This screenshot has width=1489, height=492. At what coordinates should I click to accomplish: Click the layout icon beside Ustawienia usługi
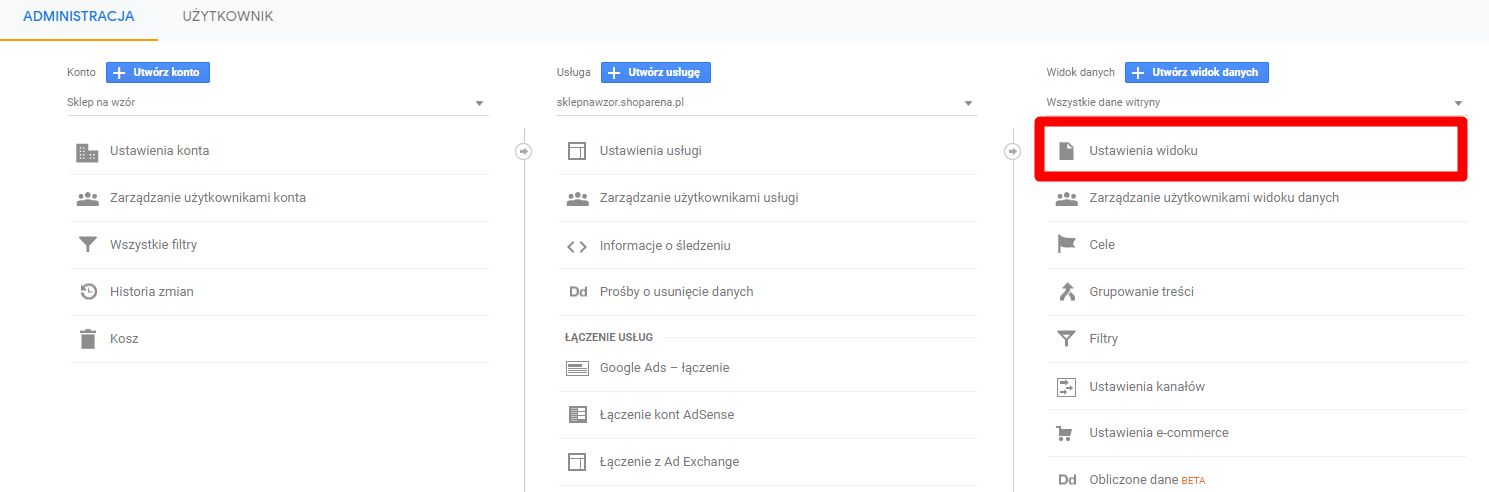[577, 152]
